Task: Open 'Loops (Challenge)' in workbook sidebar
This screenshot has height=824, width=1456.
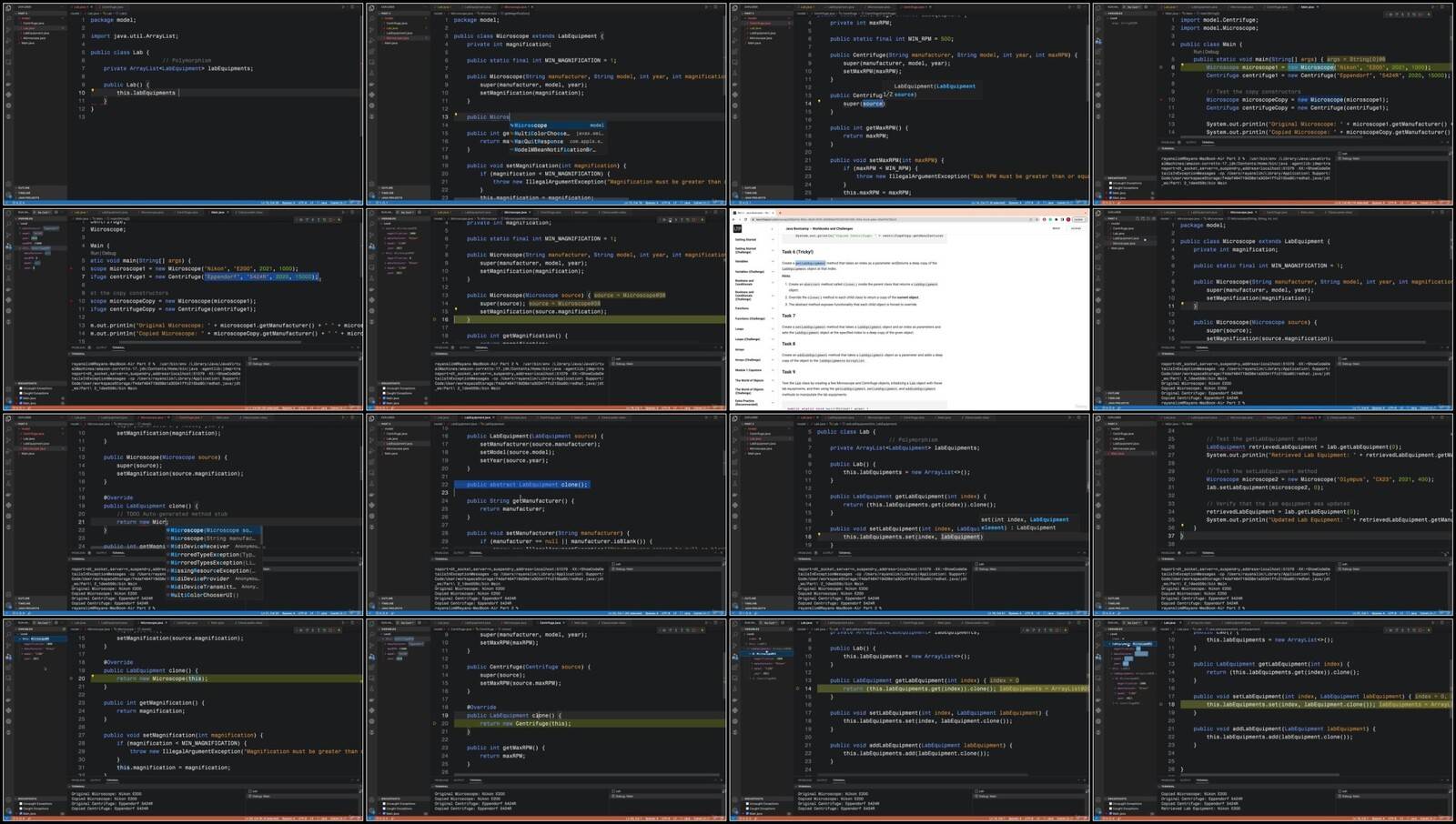Action: [x=747, y=339]
